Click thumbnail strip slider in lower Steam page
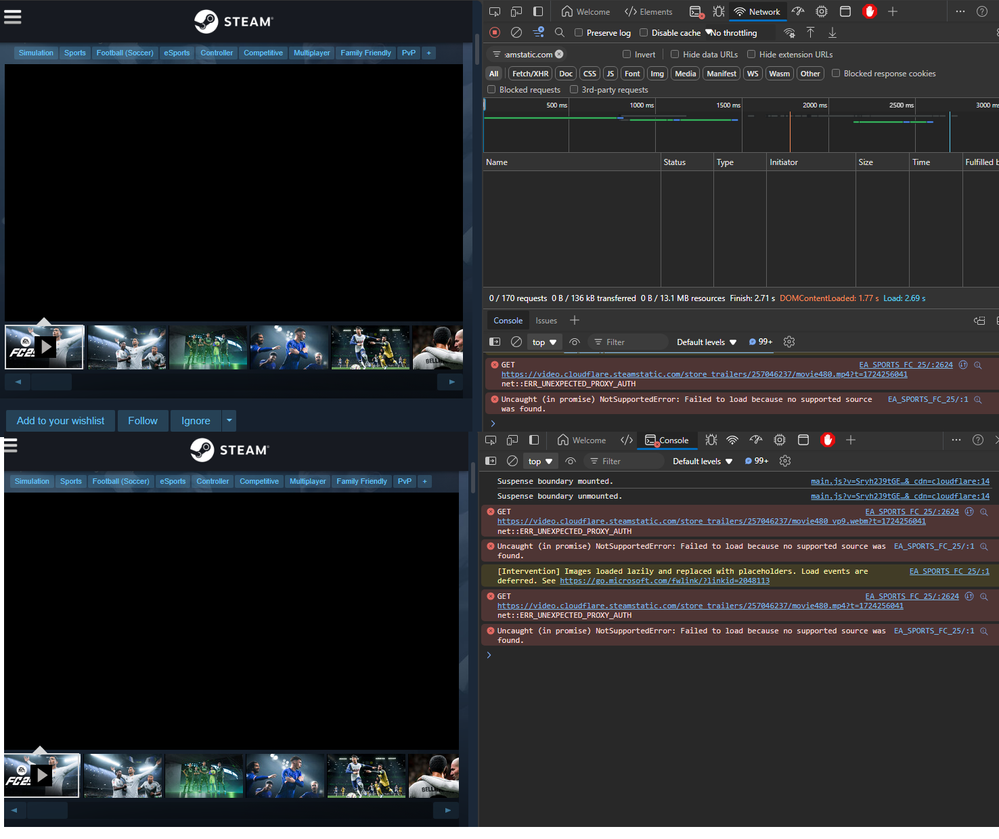Image resolution: width=999 pixels, height=839 pixels. (x=47, y=811)
